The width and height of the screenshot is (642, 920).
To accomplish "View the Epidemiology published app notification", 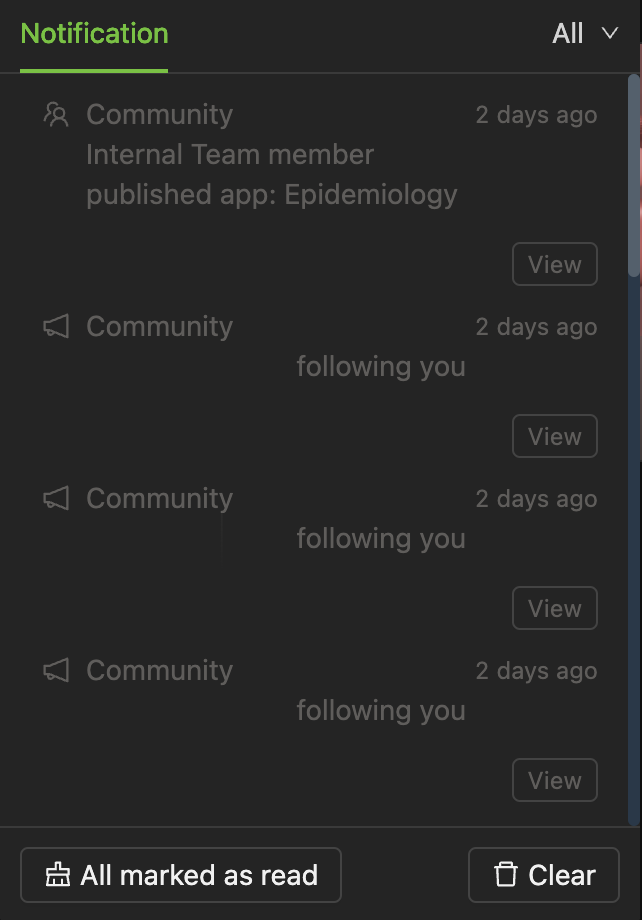I will point(554,265).
